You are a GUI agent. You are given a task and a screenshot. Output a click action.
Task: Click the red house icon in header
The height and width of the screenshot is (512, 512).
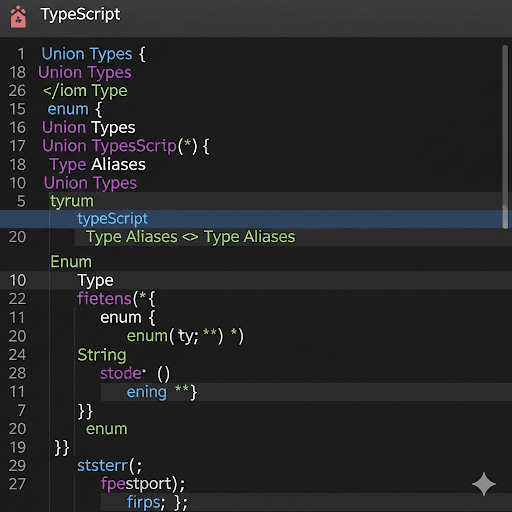[18, 16]
